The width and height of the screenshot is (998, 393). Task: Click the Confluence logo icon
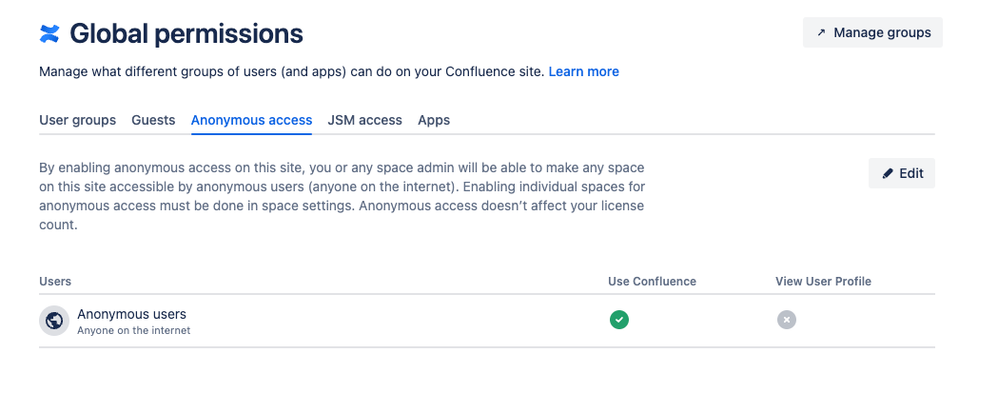coord(49,33)
